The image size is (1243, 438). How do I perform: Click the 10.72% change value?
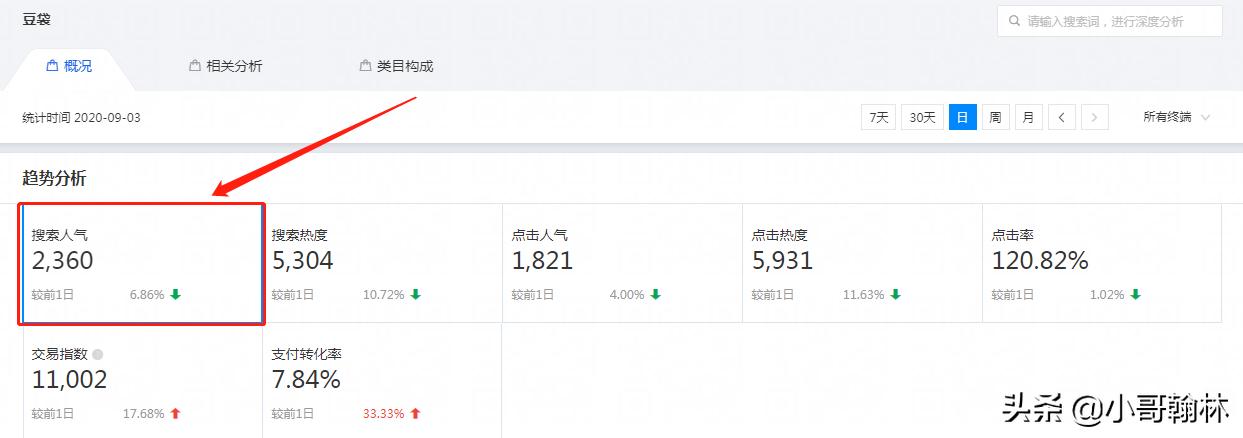point(384,295)
